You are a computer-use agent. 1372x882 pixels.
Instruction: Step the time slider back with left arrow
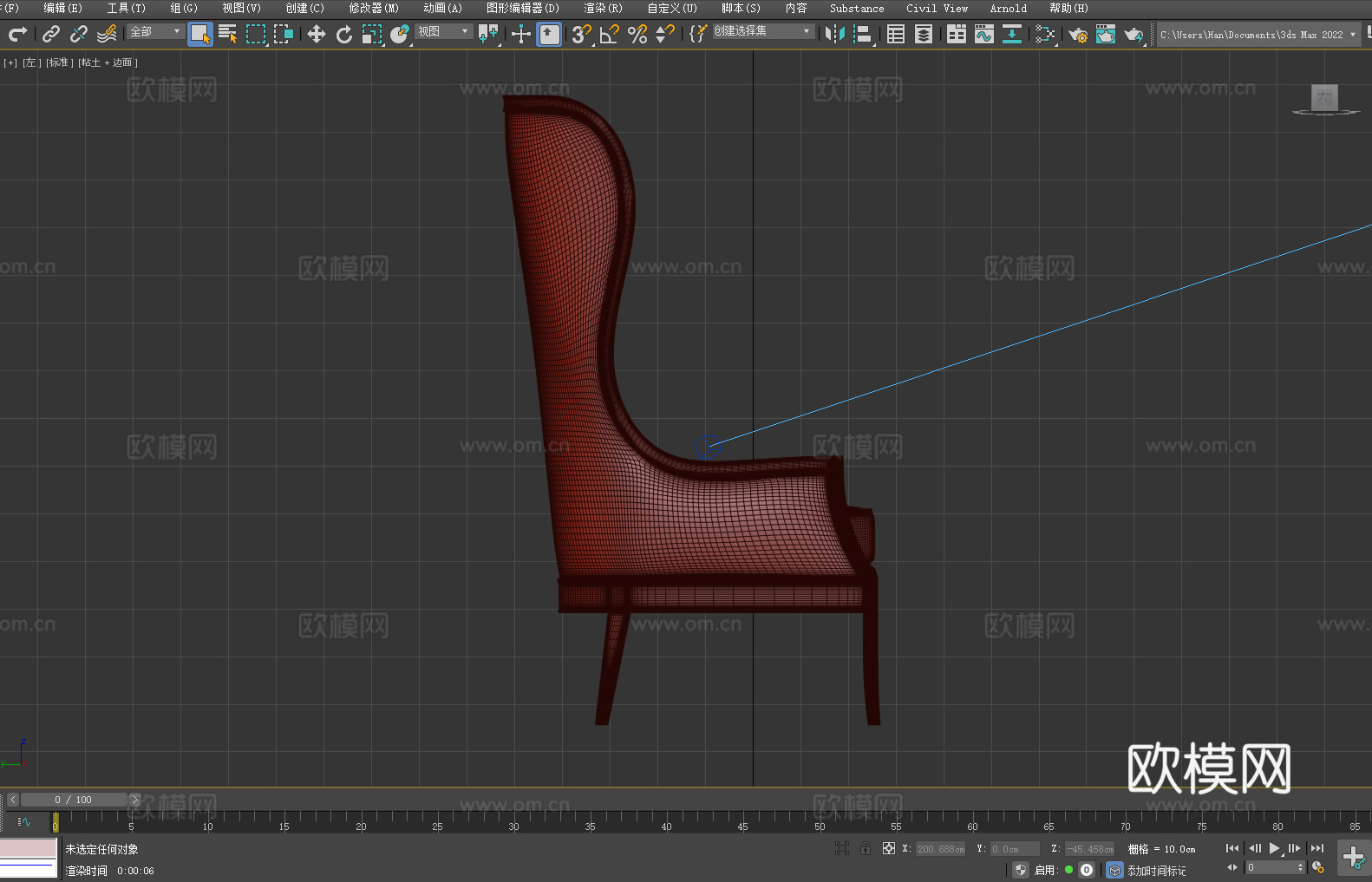pos(13,800)
